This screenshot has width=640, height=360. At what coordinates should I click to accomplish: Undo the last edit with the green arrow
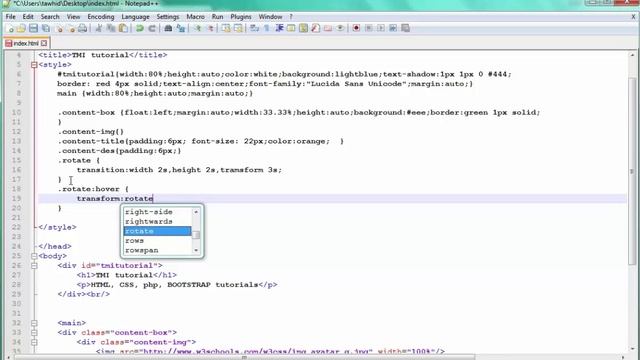point(140,28)
